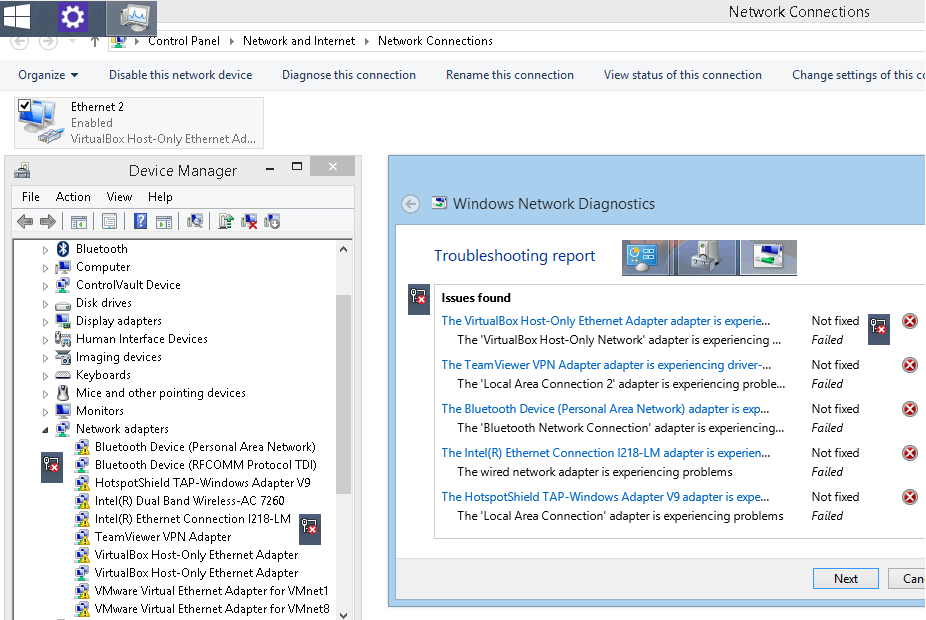Click Network and Internet breadcrumb
Image resolution: width=926 pixels, height=620 pixels.
coord(299,41)
